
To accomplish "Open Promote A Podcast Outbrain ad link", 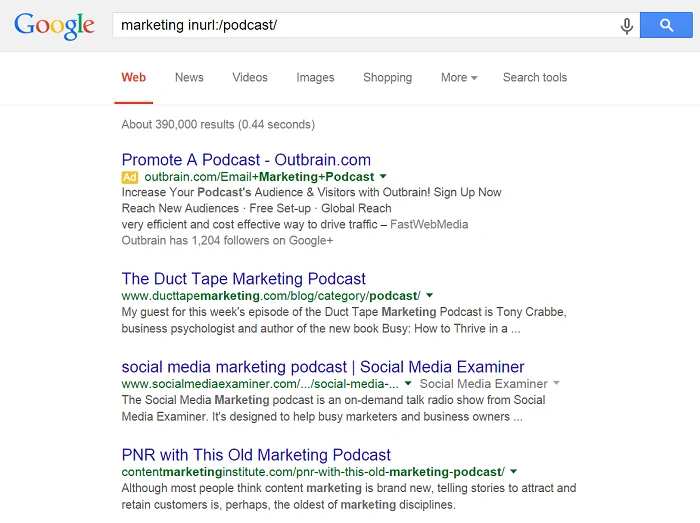I will click(x=246, y=160).
